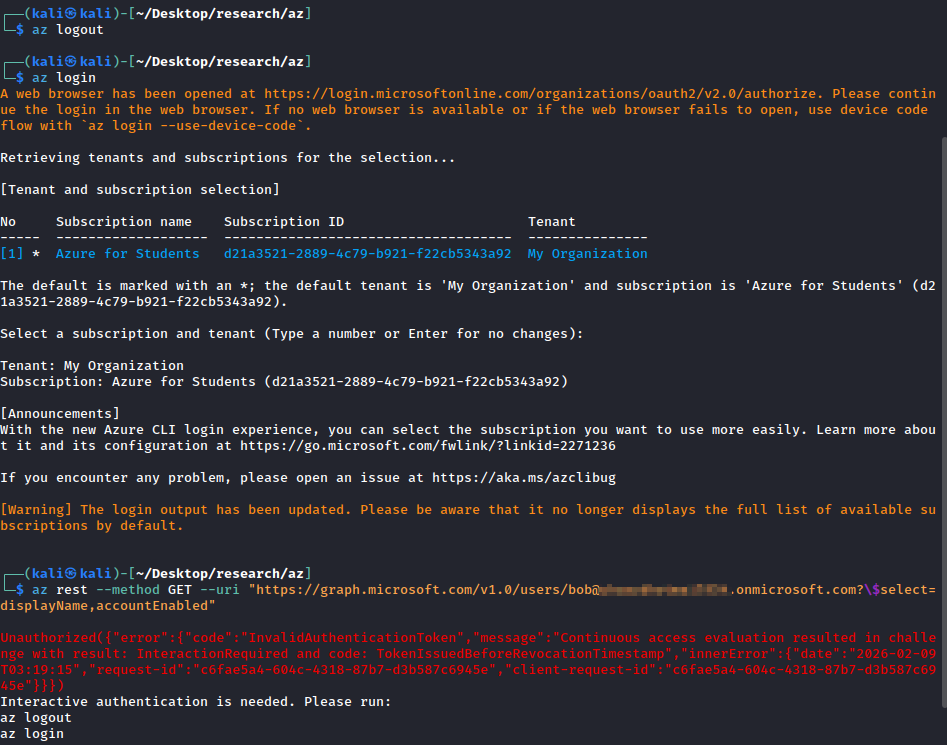Click 'Azure for Students' in the table row
Image resolution: width=947 pixels, height=745 pixels.
127,254
